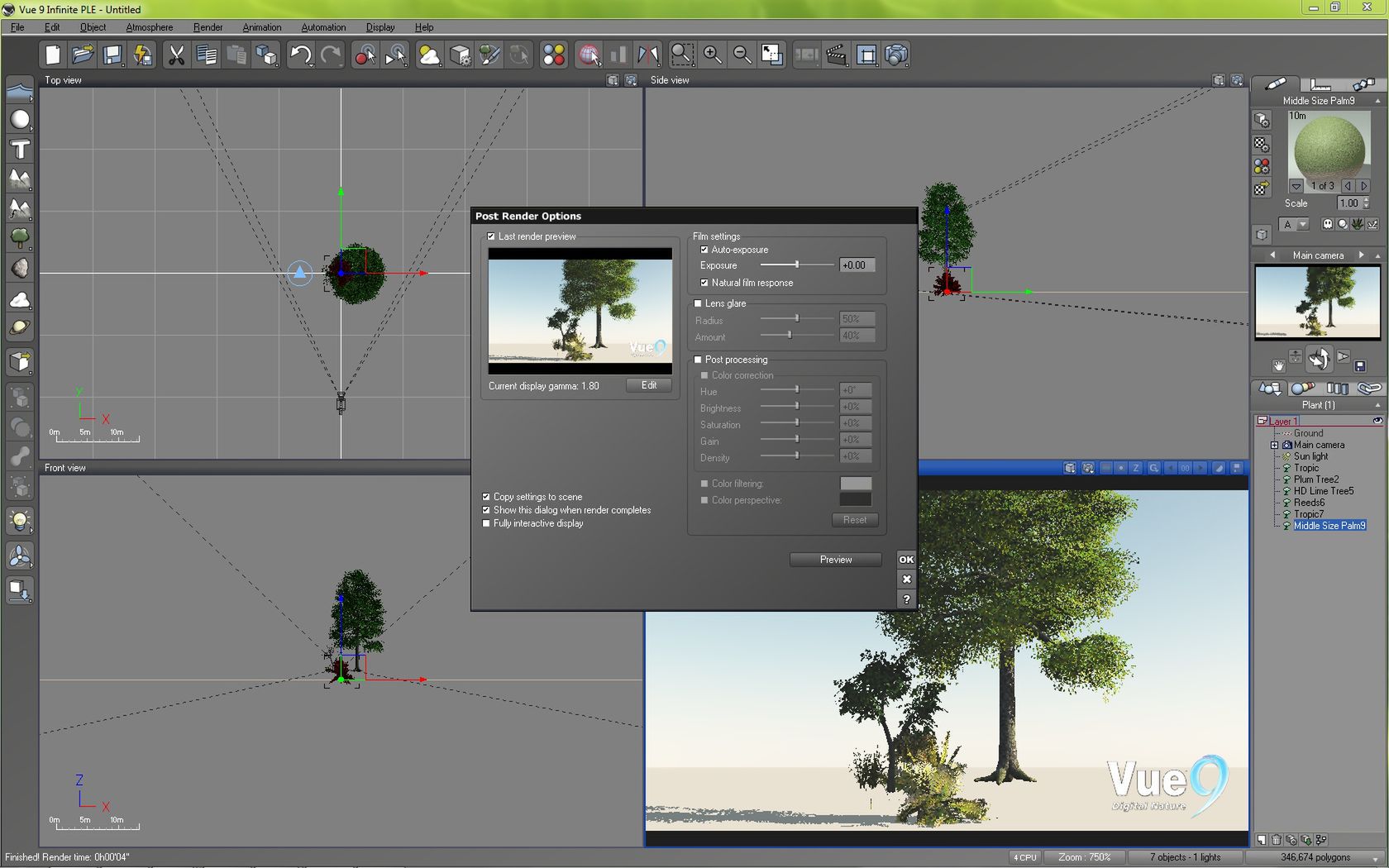Select the Sphere primitive tool in sidebar
Viewport: 1389px width, 868px height.
point(20,120)
